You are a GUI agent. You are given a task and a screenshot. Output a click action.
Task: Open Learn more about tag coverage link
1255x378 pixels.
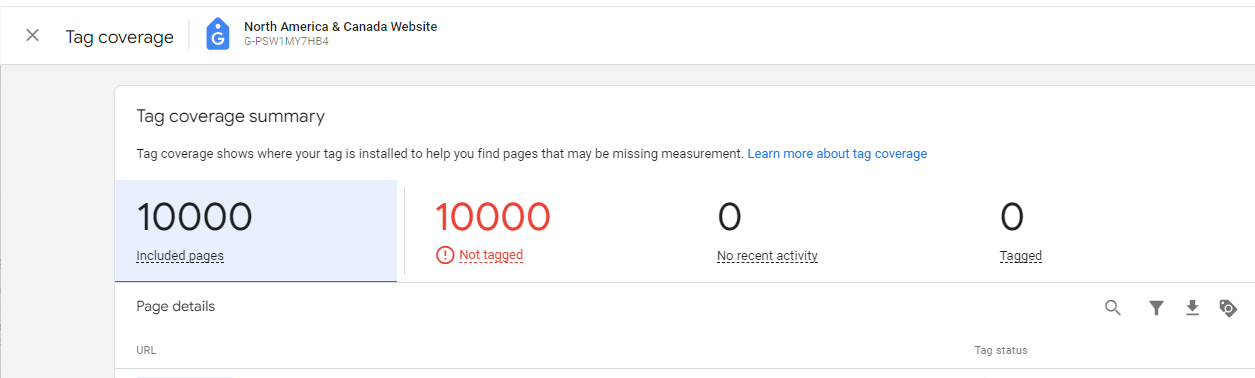pyautogui.click(x=837, y=154)
